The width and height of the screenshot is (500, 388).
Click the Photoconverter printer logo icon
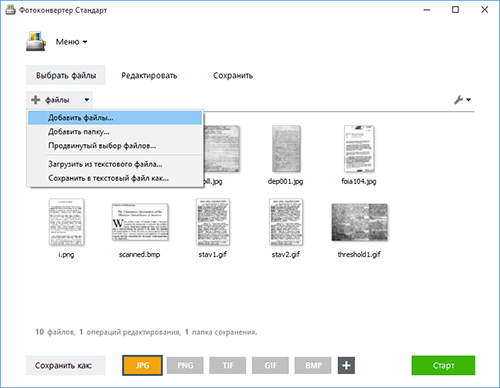click(x=36, y=41)
